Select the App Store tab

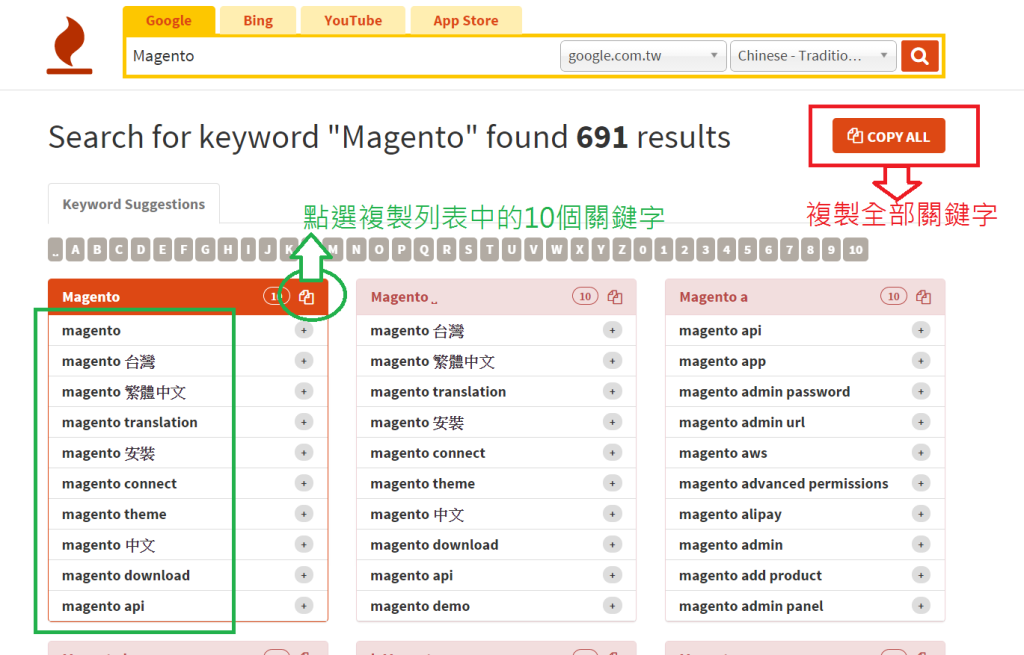pyautogui.click(x=466, y=20)
